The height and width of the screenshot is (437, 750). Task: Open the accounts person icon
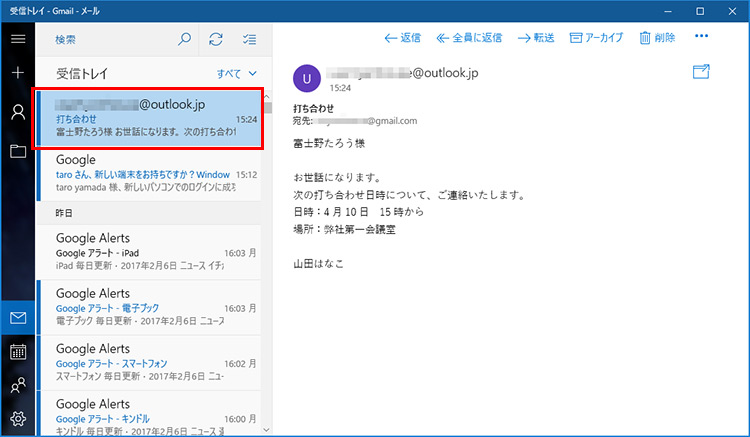coord(17,111)
